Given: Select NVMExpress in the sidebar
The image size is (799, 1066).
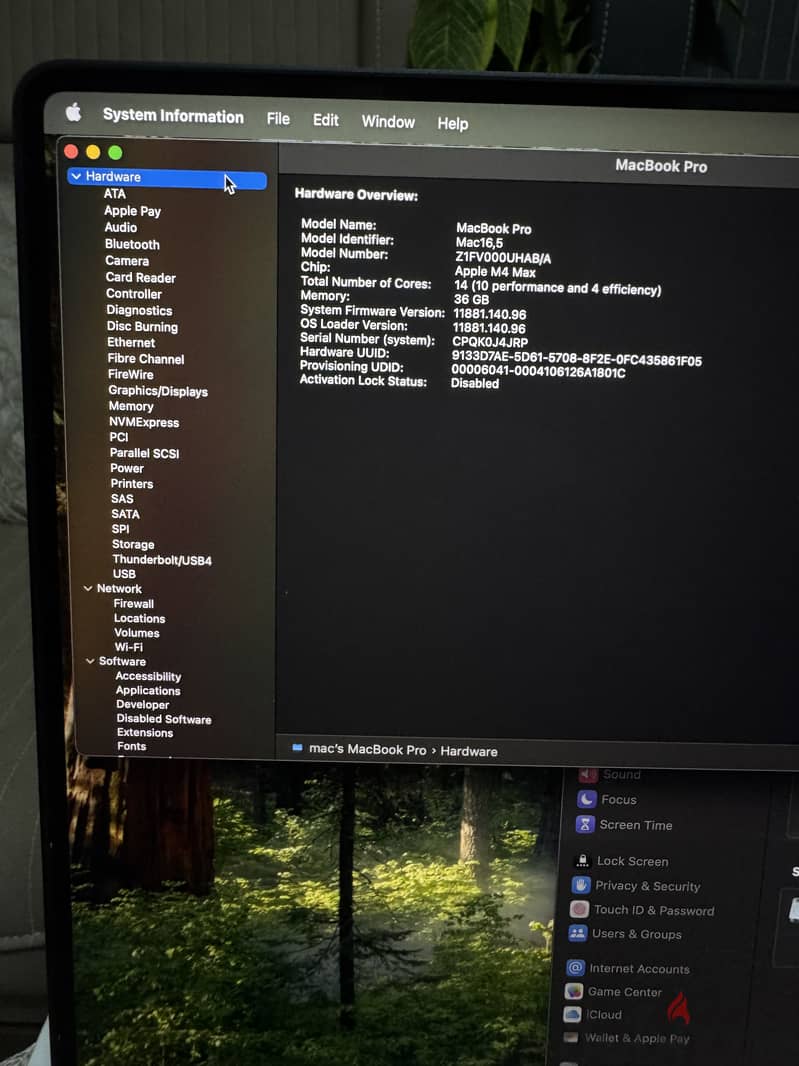Looking at the screenshot, I should point(144,422).
